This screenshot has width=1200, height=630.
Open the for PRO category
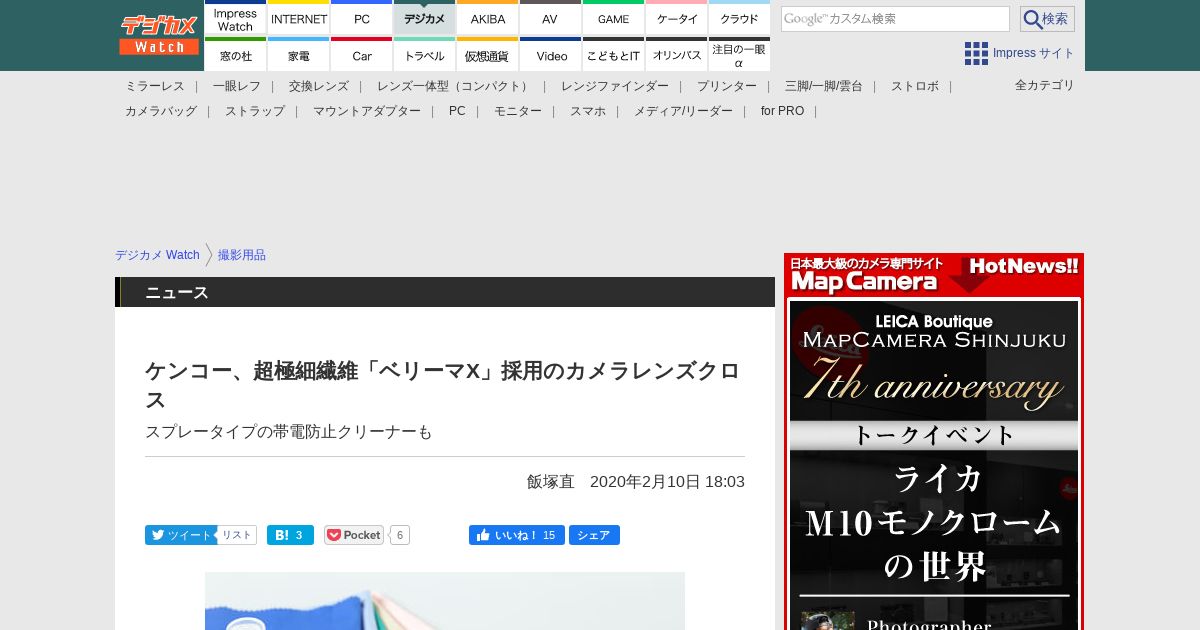pos(782,111)
